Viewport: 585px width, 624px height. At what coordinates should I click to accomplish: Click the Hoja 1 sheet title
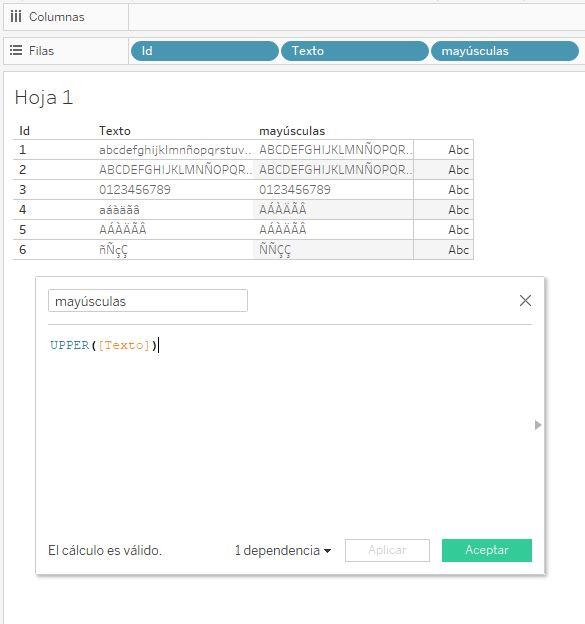point(44,98)
